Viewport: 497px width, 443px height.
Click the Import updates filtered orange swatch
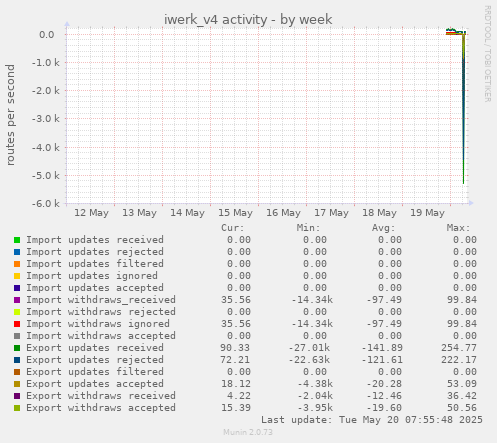click(x=17, y=264)
